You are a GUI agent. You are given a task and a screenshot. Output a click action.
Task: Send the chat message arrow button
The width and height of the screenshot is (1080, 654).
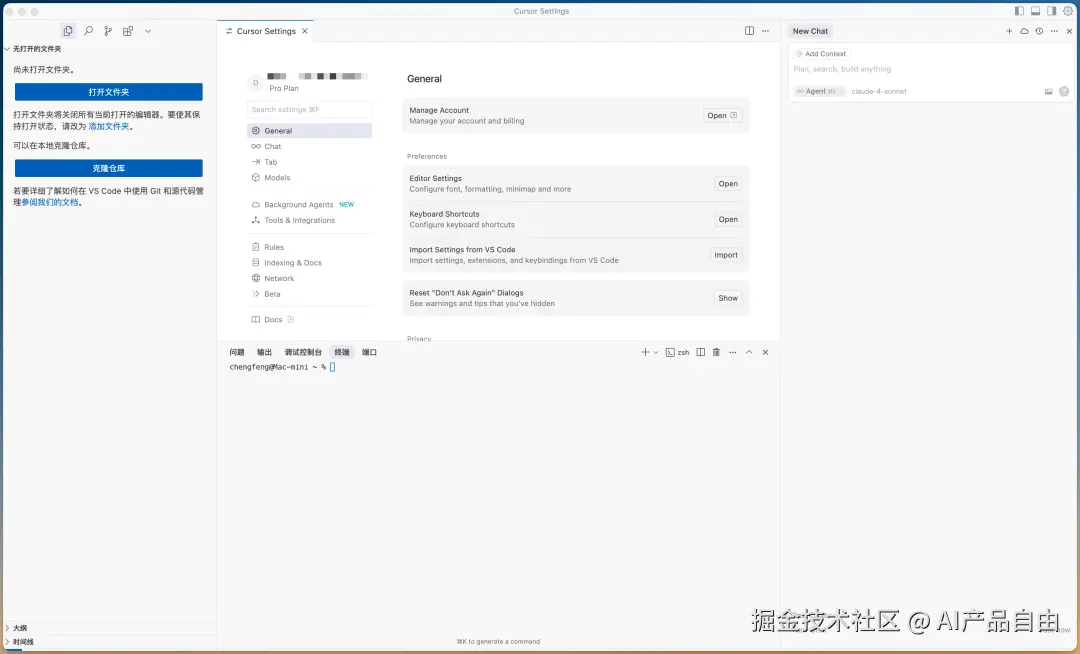(1064, 92)
